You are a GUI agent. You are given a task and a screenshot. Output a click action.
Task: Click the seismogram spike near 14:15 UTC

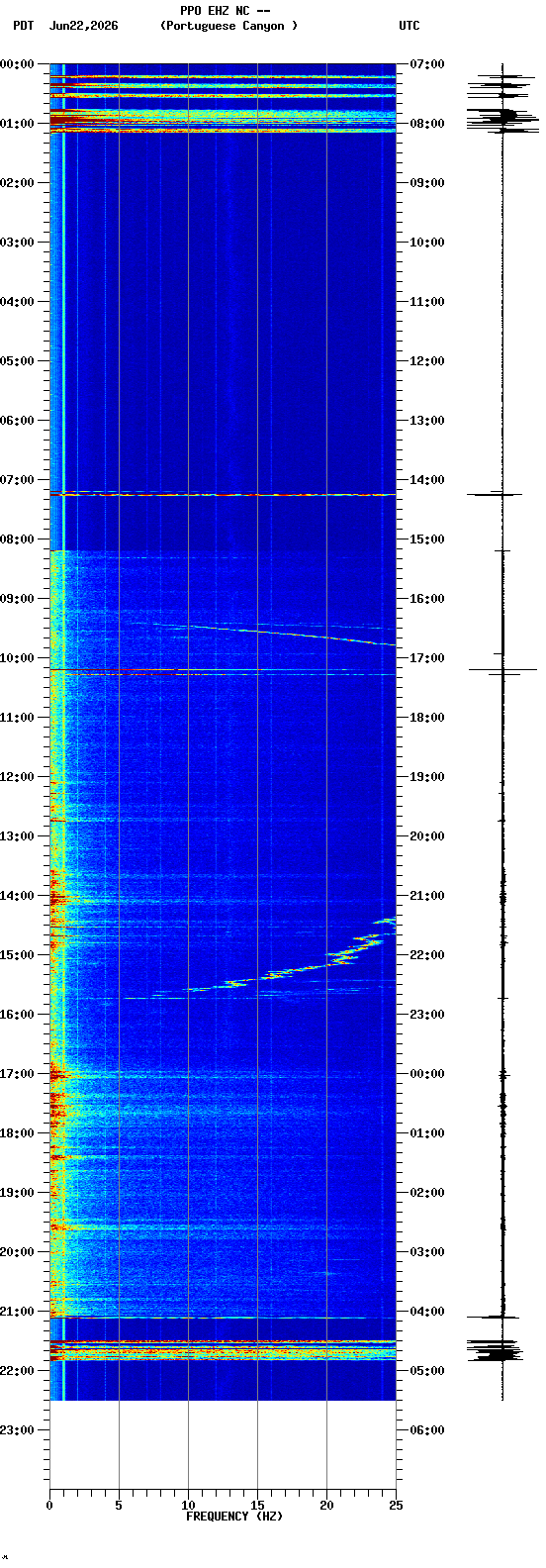496,494
